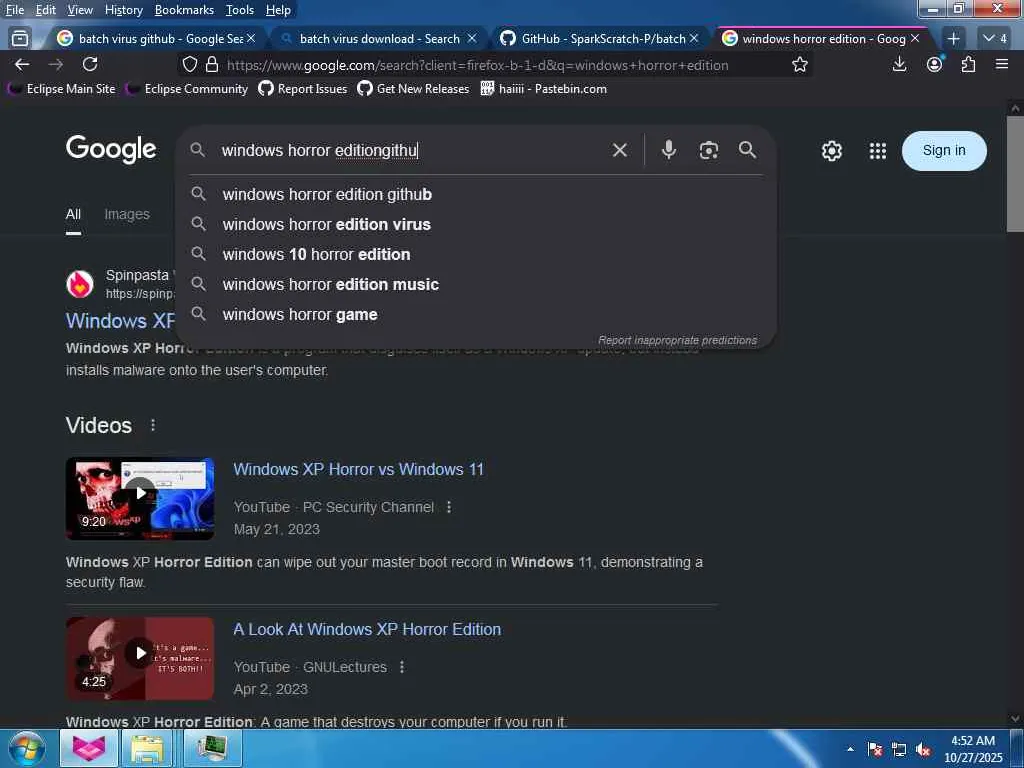Open the View menu
The image size is (1024, 768).
tap(80, 10)
